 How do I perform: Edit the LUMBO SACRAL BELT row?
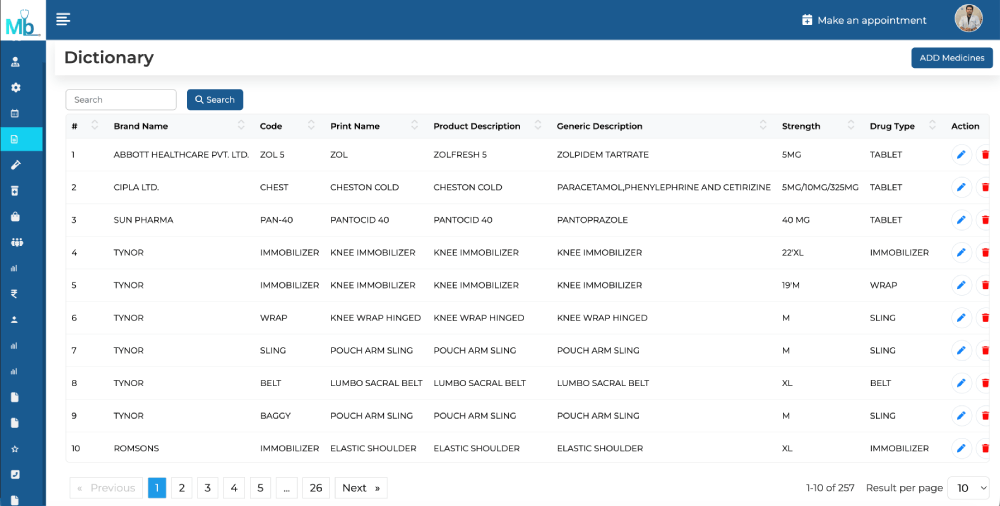962,383
